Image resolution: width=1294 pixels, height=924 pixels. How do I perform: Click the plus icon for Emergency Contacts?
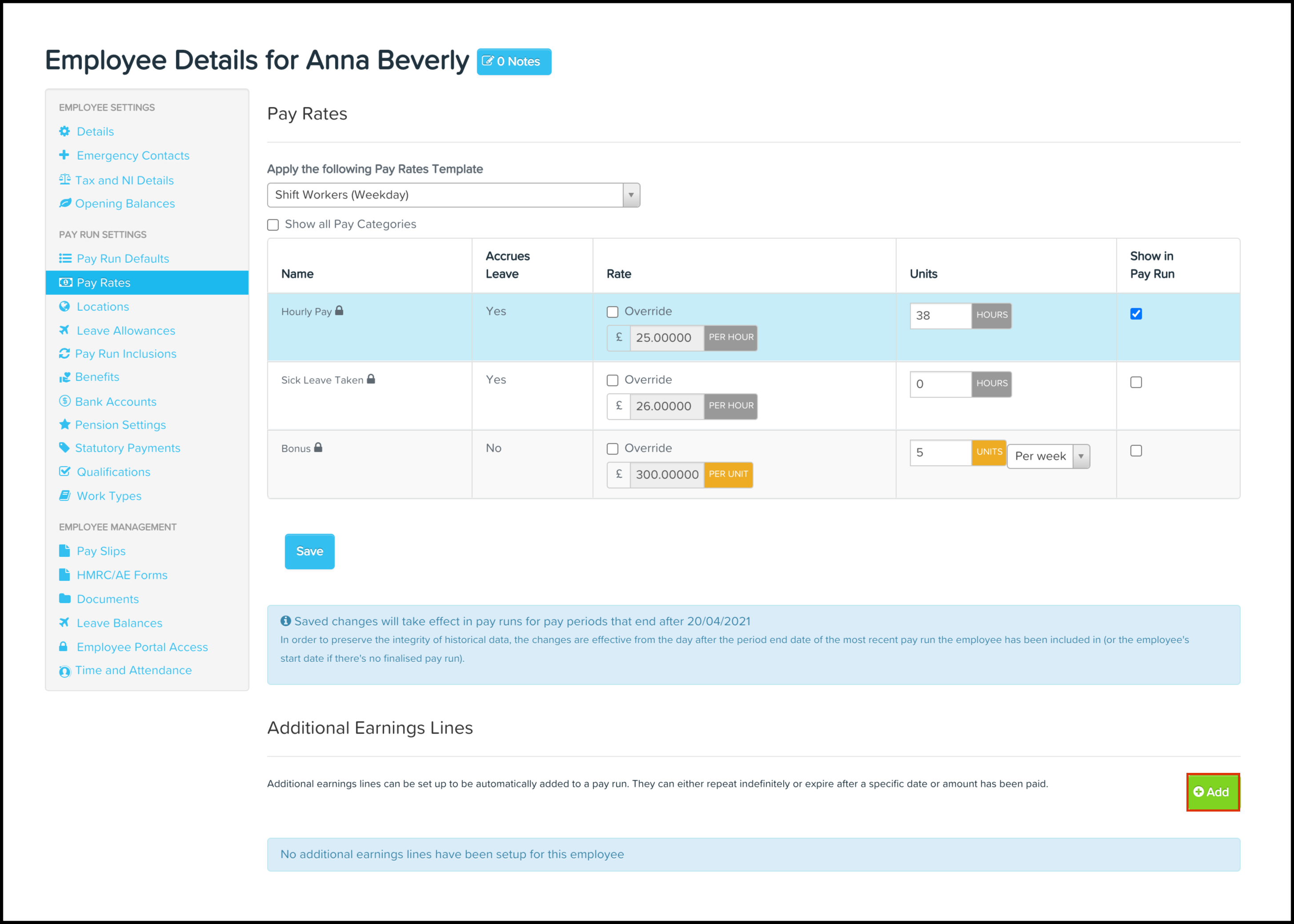[64, 155]
